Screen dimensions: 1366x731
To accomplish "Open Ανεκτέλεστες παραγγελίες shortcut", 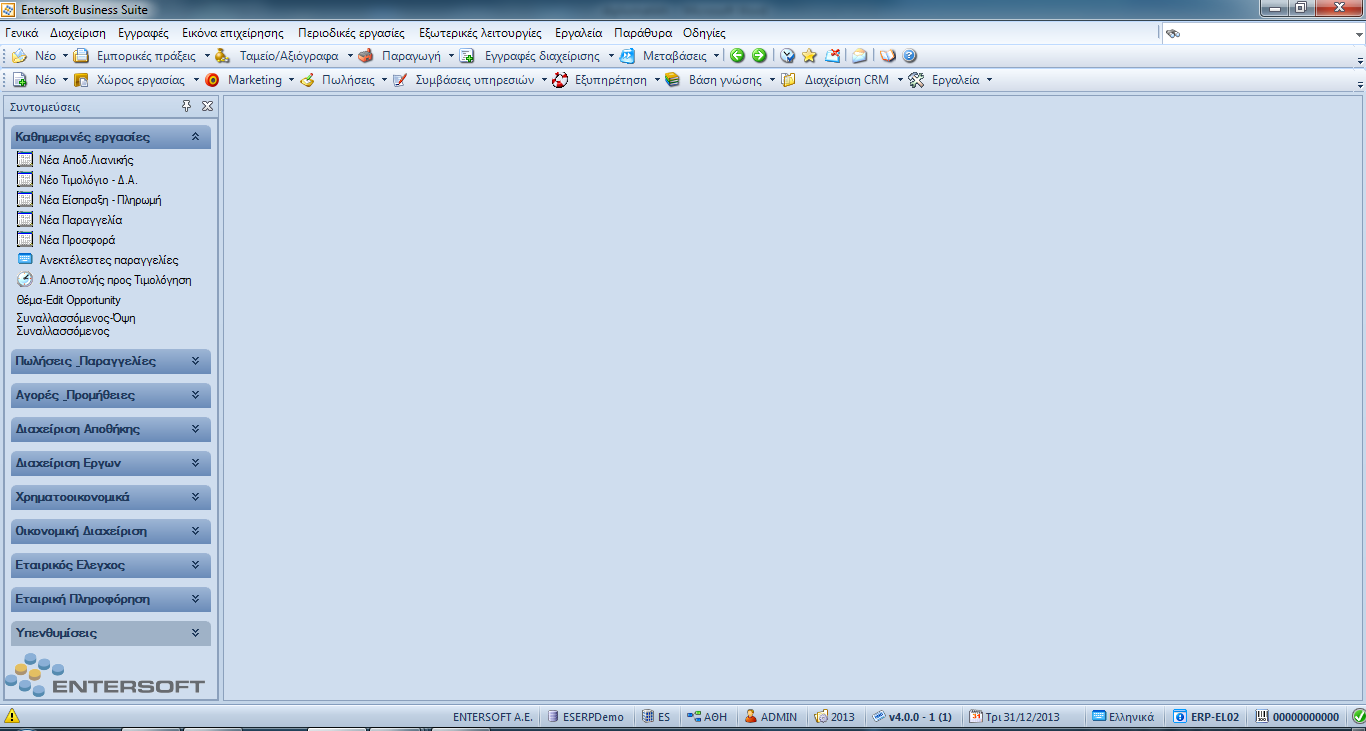I will pos(98,260).
